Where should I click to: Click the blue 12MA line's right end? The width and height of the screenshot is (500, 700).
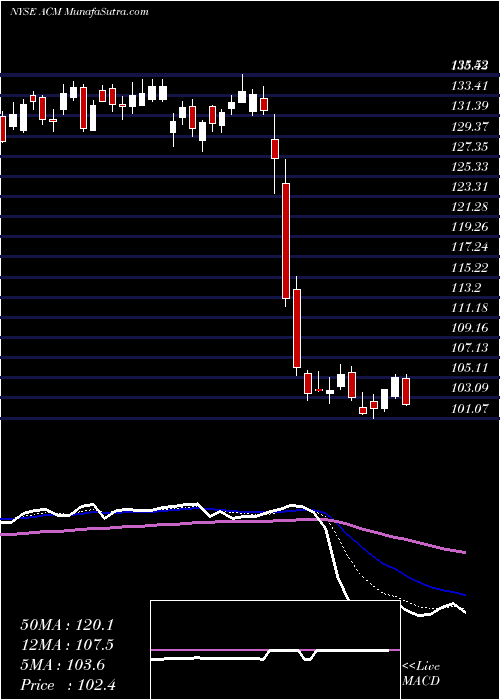pyautogui.click(x=464, y=595)
